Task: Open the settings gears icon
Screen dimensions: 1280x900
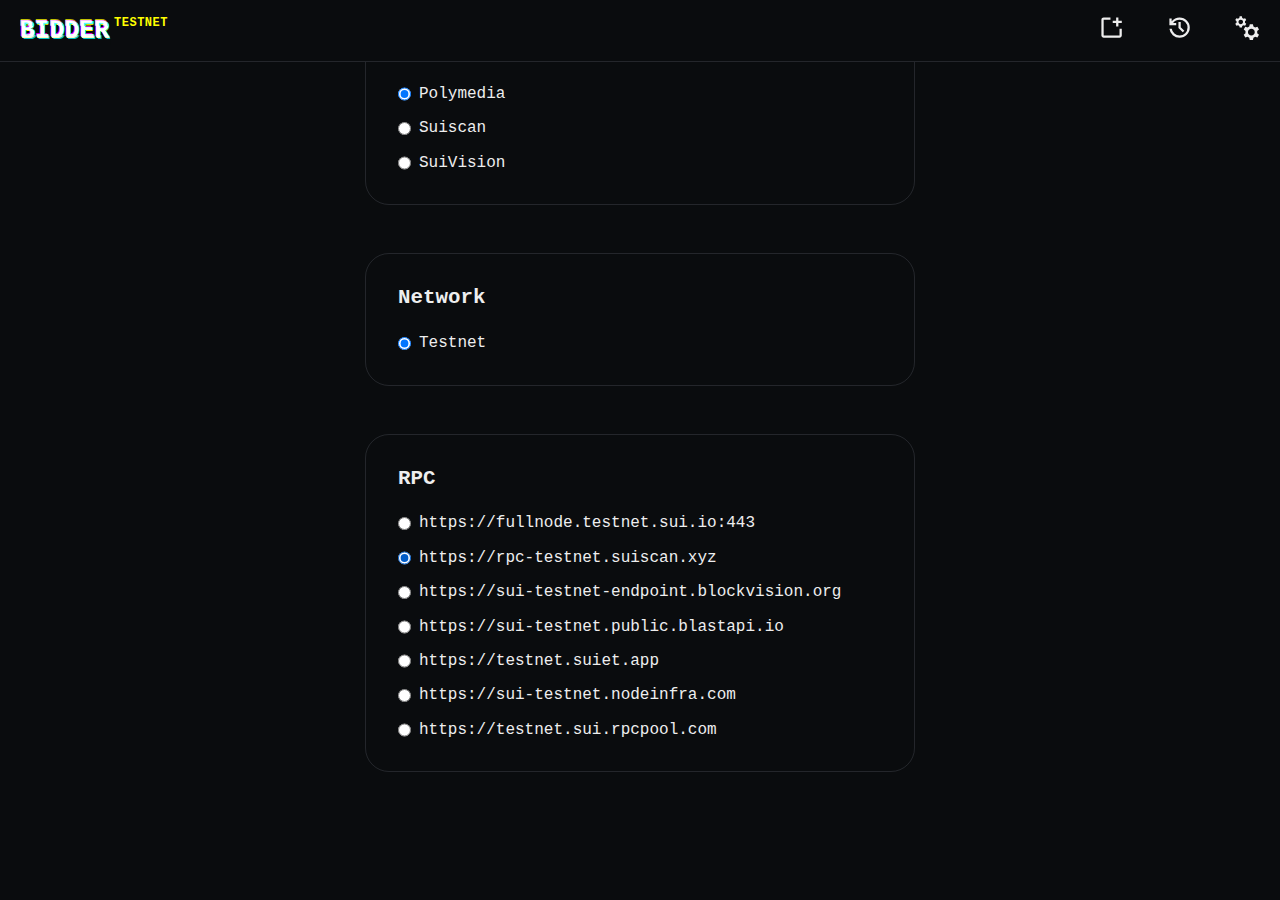Action: click(1247, 28)
